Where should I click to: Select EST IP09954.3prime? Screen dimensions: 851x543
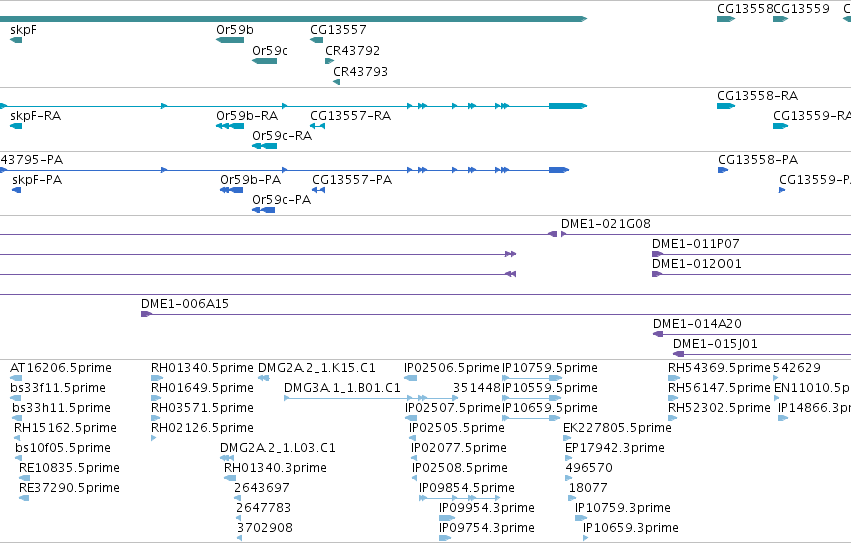pos(447,519)
